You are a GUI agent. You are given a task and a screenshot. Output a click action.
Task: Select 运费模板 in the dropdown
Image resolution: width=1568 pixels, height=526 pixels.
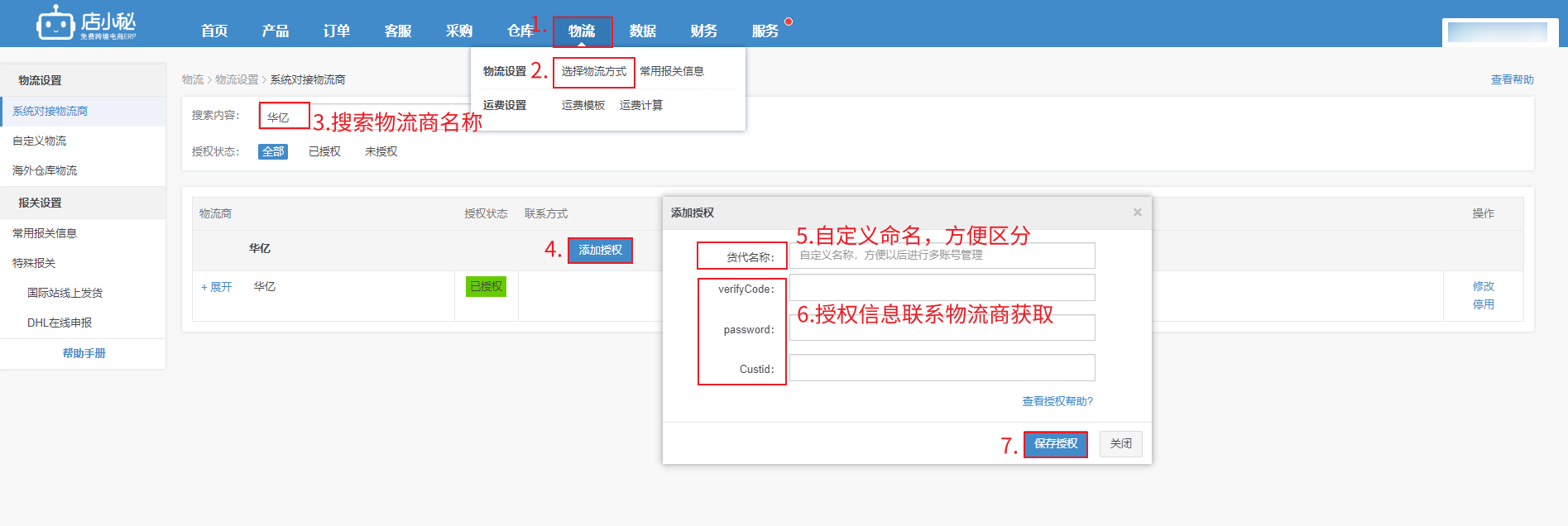(x=583, y=106)
